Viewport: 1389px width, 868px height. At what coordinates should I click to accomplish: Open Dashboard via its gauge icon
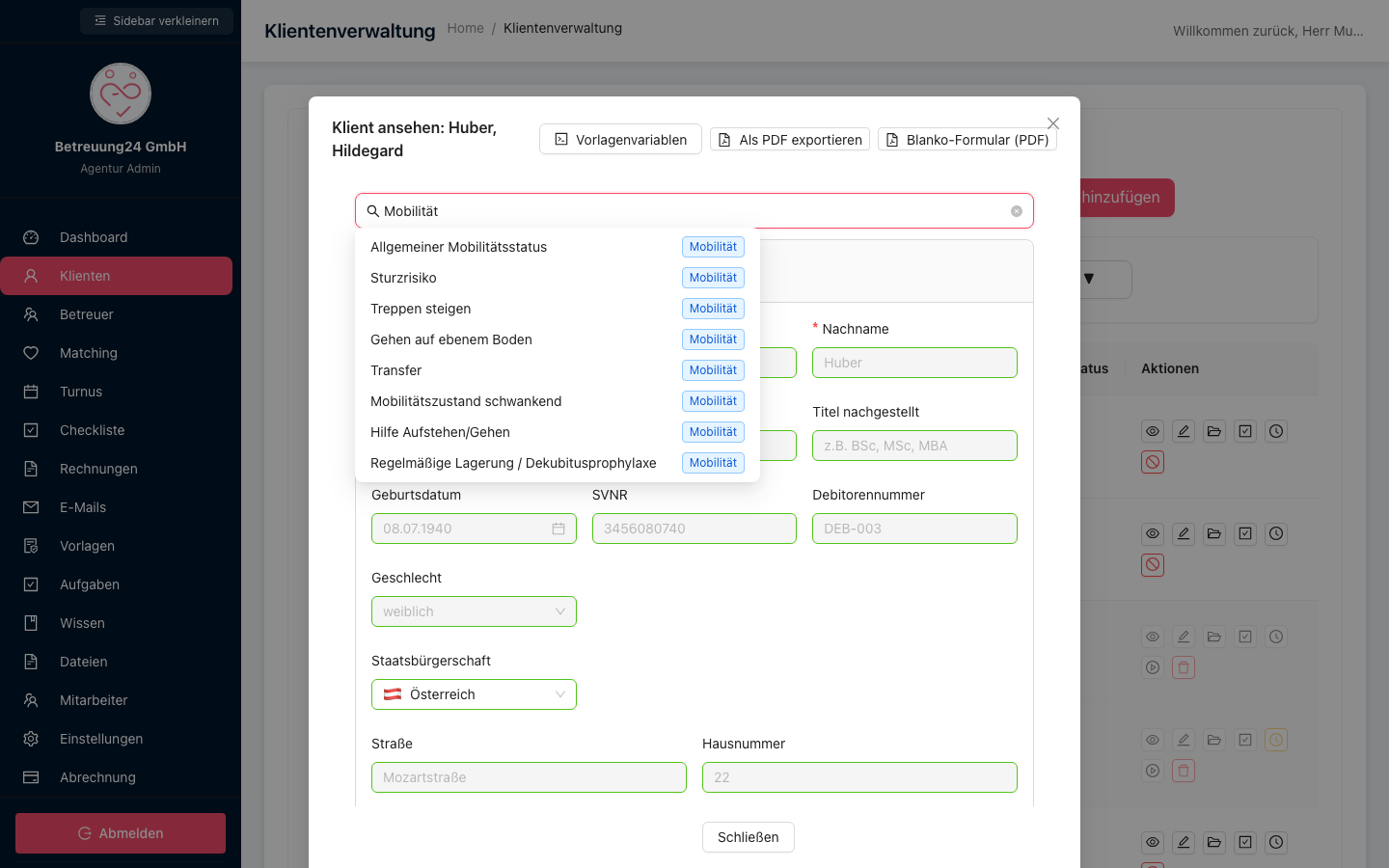click(x=31, y=237)
